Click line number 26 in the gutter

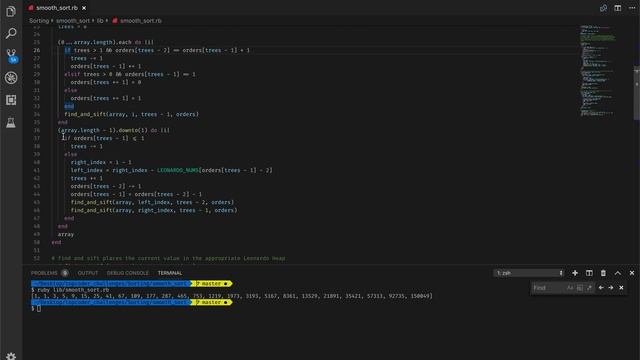coord(37,50)
